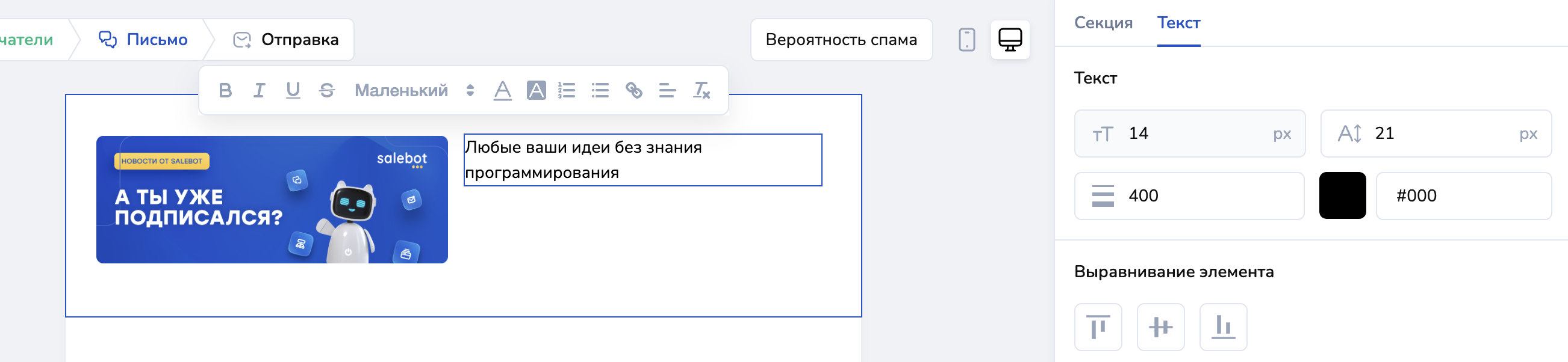Image resolution: width=1568 pixels, height=362 pixels.
Task: Apply italic formatting to text
Action: 260,90
